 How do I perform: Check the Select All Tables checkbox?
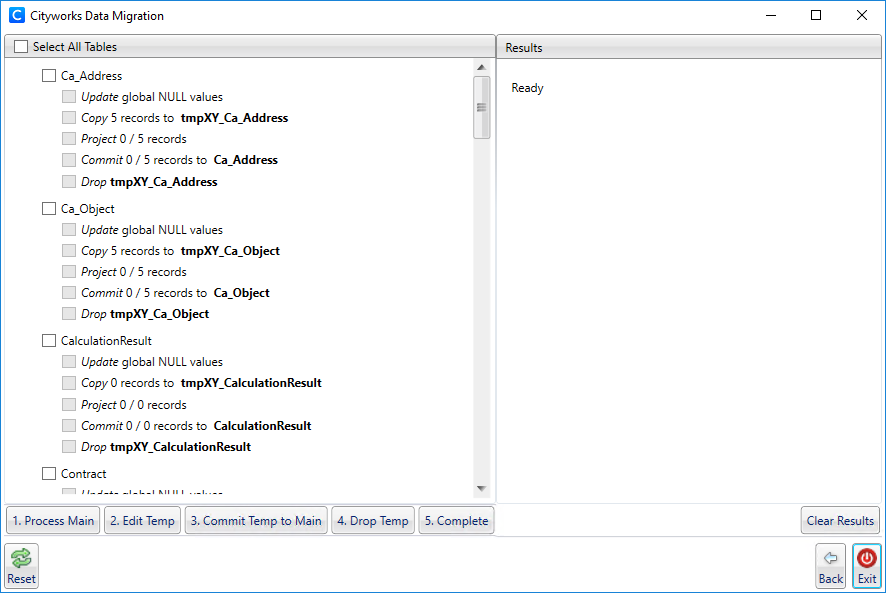coord(21,46)
